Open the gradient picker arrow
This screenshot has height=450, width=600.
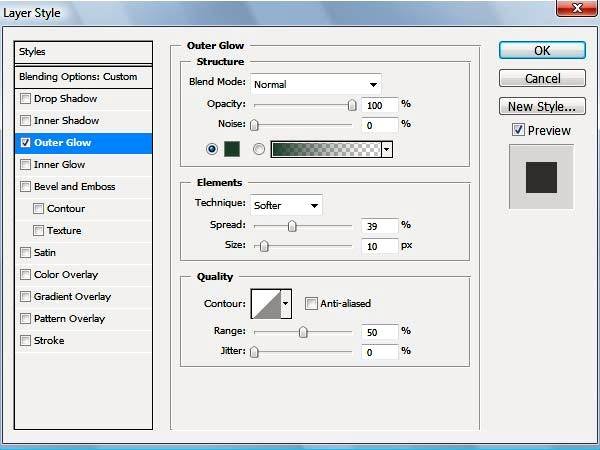[386, 149]
